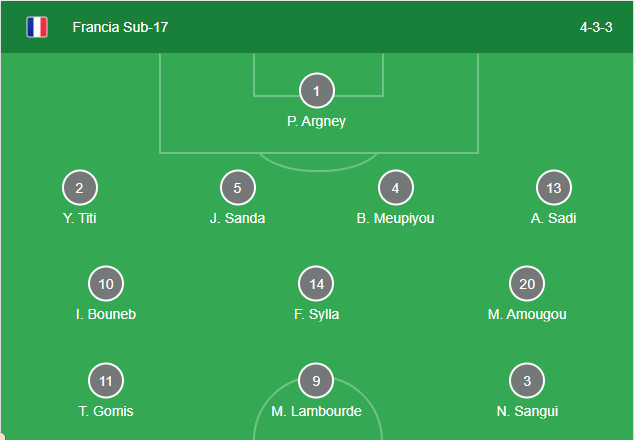Viewport: 634px width, 440px height.
Task: Open M. Lambourde player profile
Action: (x=317, y=411)
